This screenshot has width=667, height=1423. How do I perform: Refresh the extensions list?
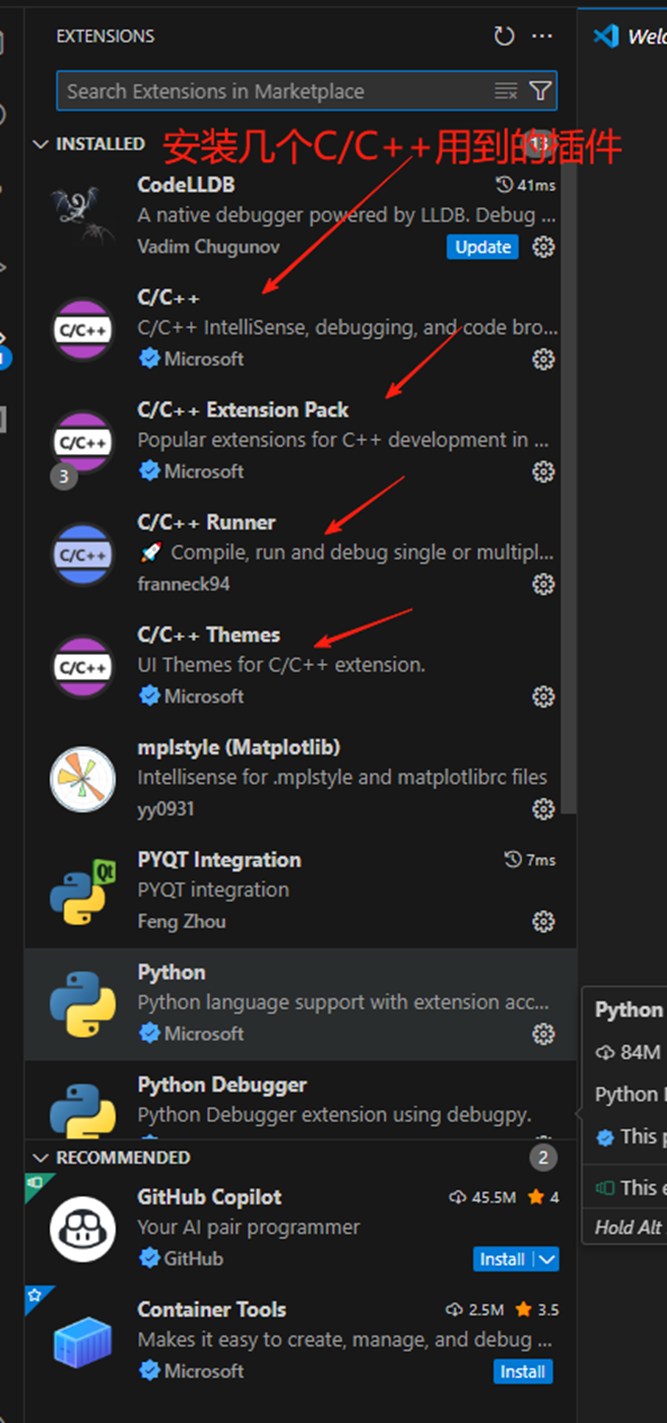point(504,37)
